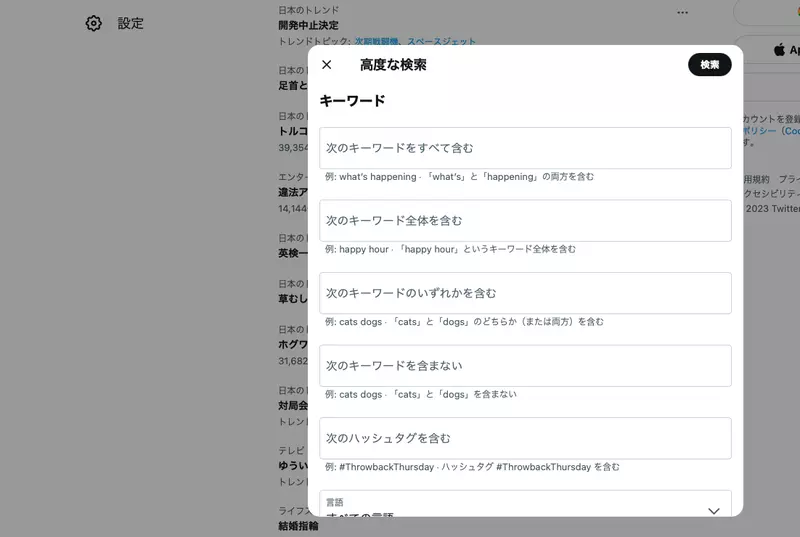Open the 結婚指輪 trend item
The height and width of the screenshot is (537, 800).
click(x=298, y=526)
